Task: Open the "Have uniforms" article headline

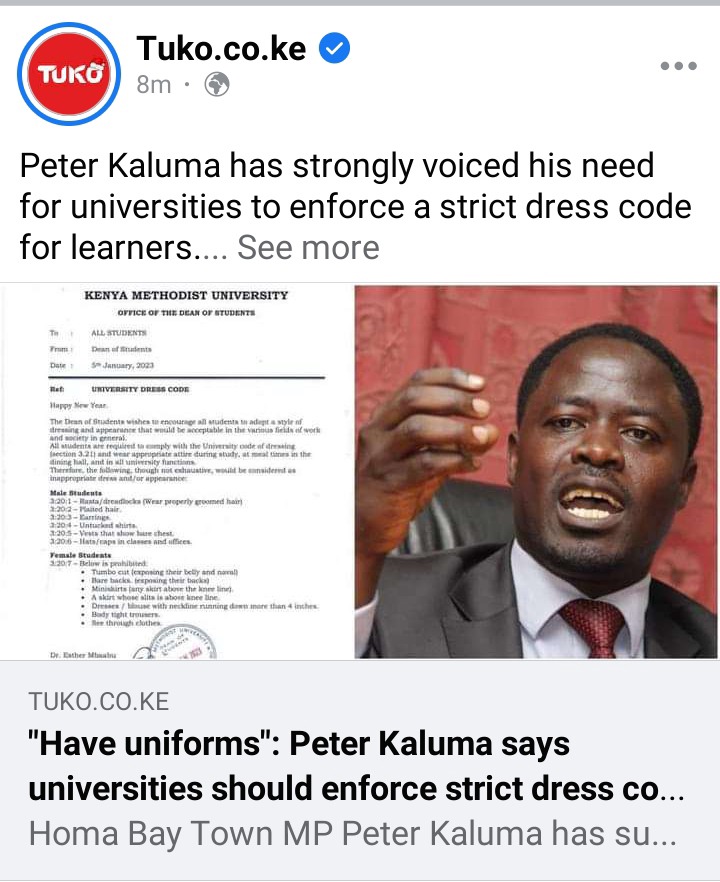Action: 356,766
